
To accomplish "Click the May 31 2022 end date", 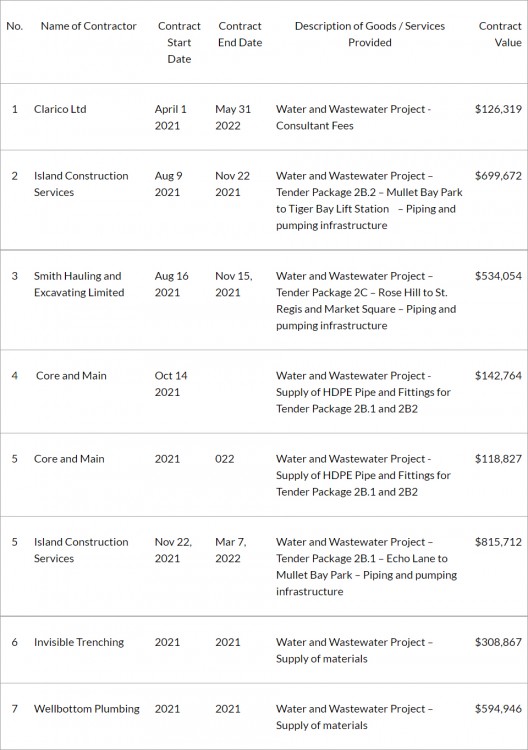I will click(x=233, y=117).
